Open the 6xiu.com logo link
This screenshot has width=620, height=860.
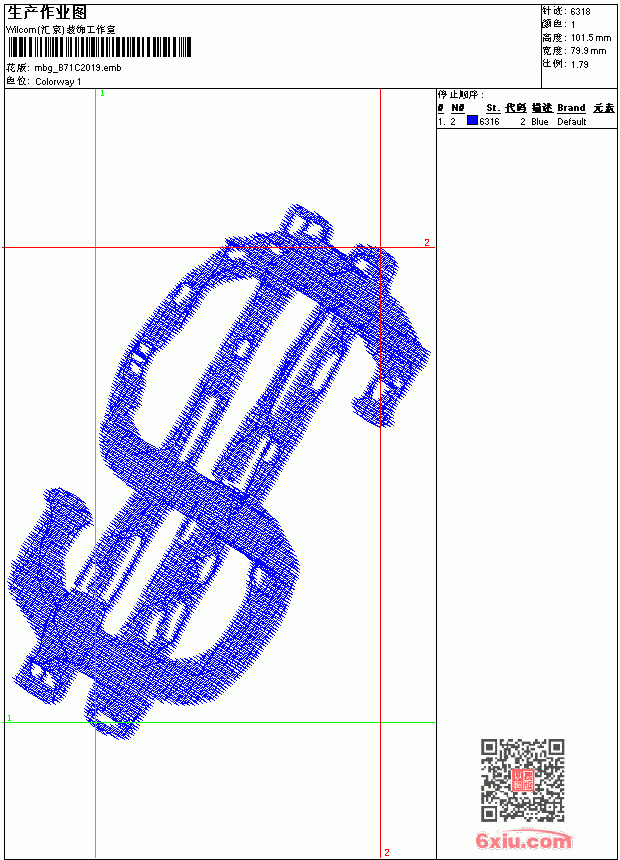pos(523,840)
